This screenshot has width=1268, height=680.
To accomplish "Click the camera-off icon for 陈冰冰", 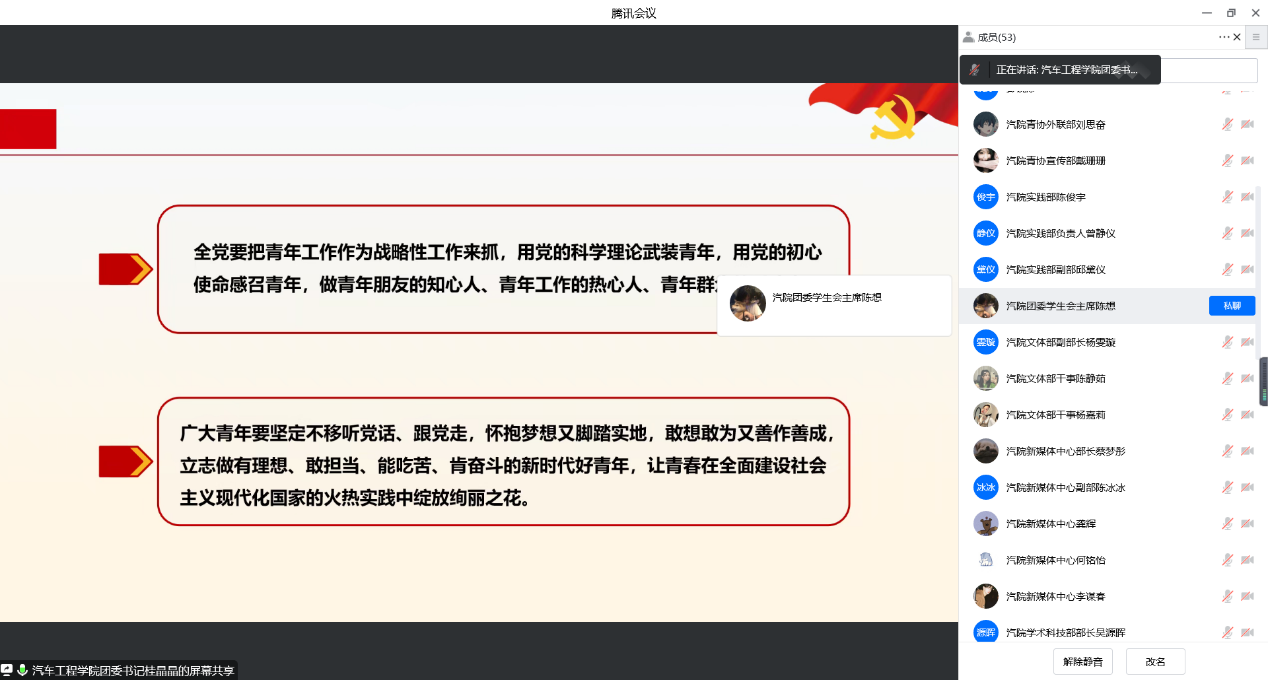I will point(1247,488).
